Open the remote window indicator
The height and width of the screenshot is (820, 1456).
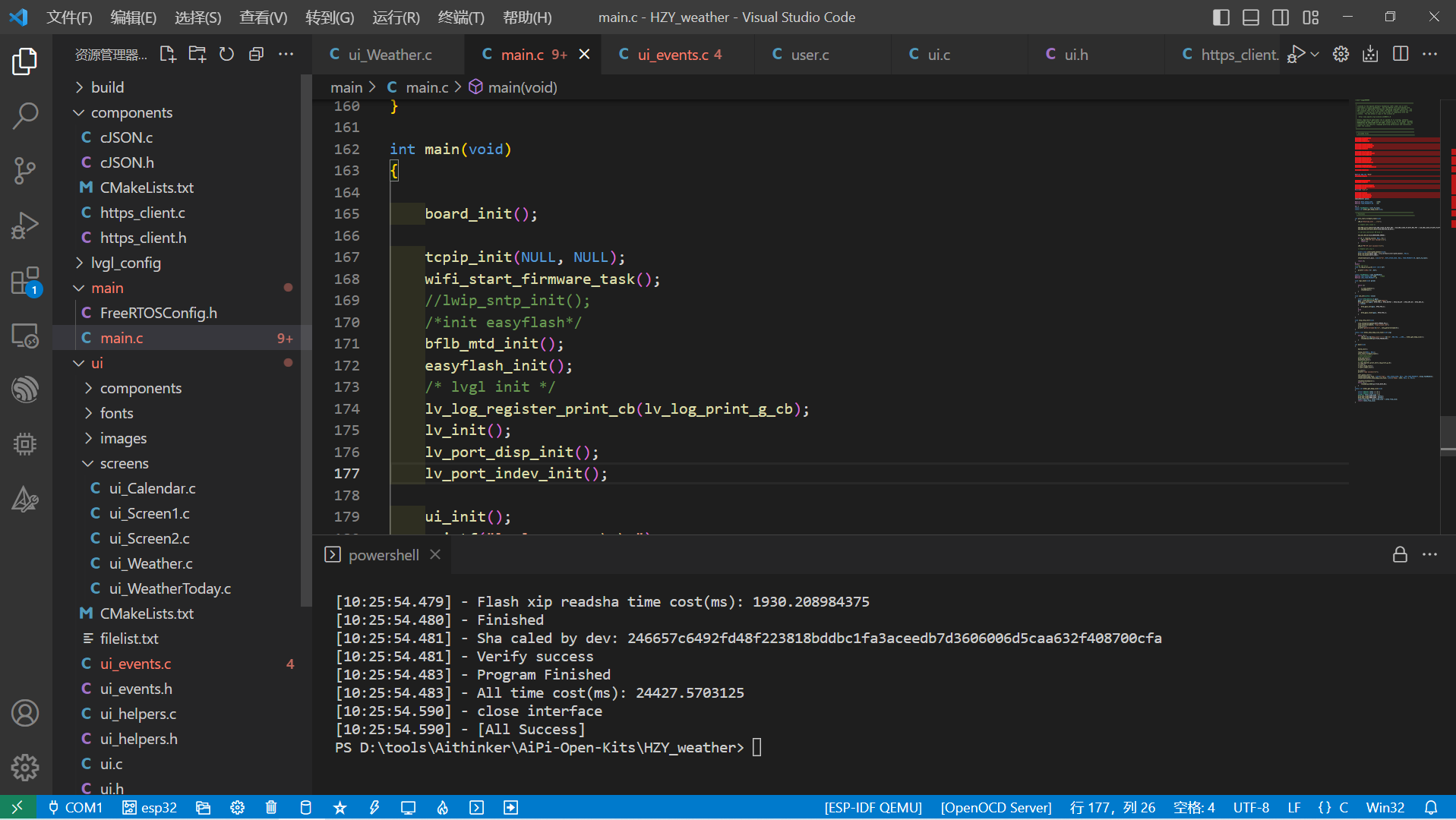(17, 808)
